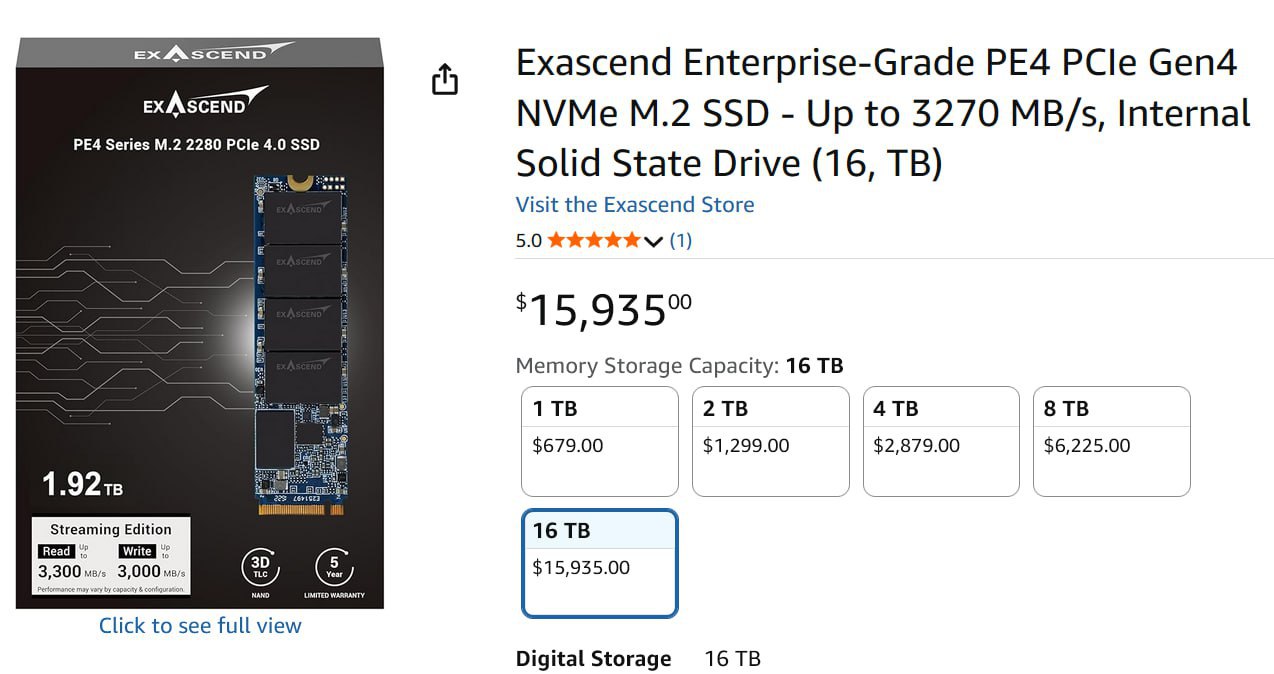Click the 5.0 rating number
Screen dimensions: 1274x674
click(x=528, y=240)
